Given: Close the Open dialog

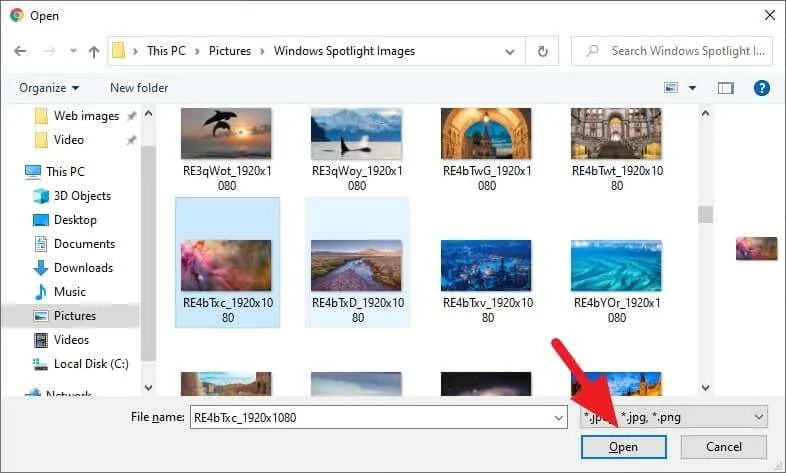Looking at the screenshot, I should coord(770,16).
